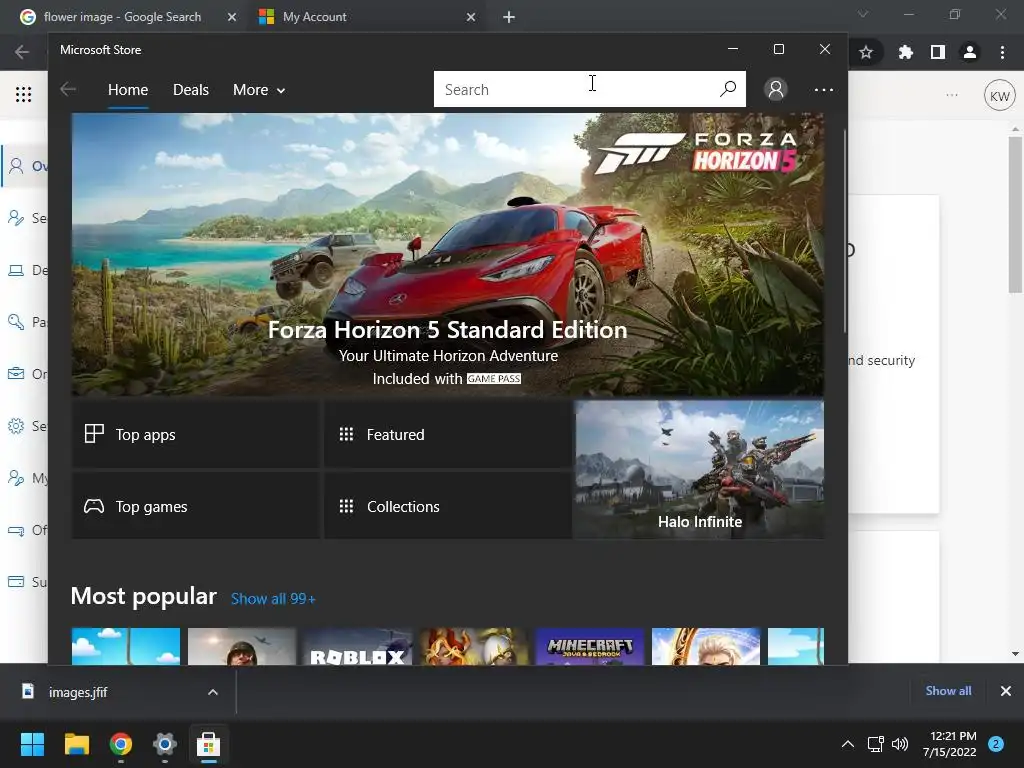Screen dimensions: 1024x768
Task: Switch to the Deals tab
Action: coord(191,89)
